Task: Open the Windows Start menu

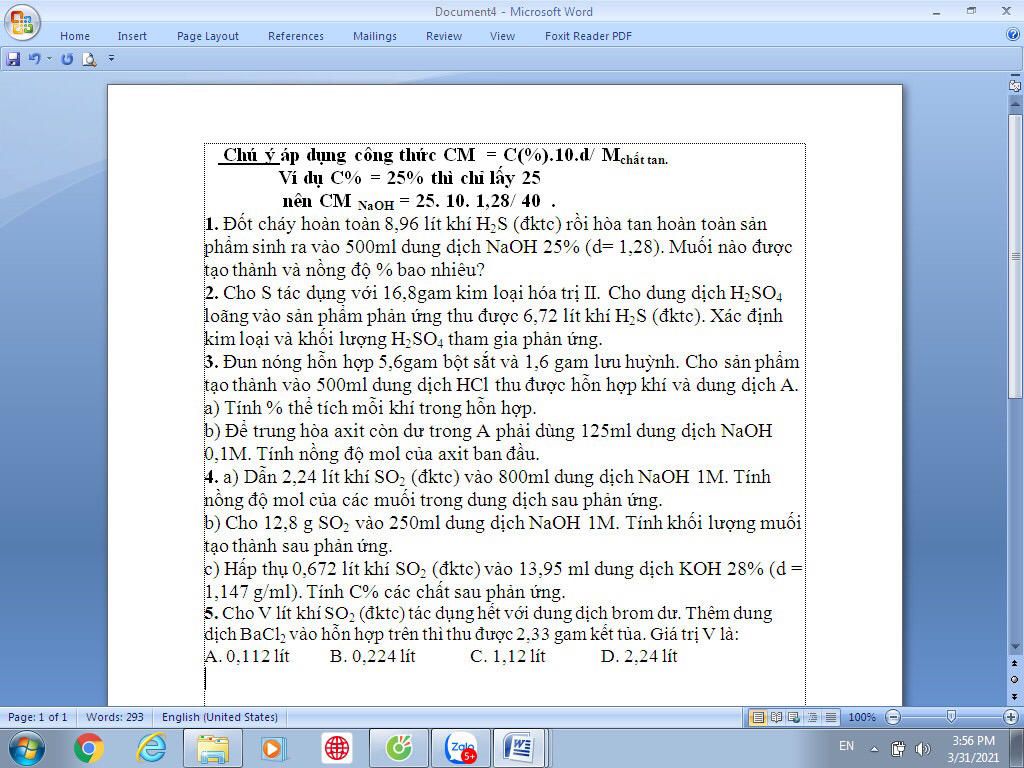Action: point(27,748)
